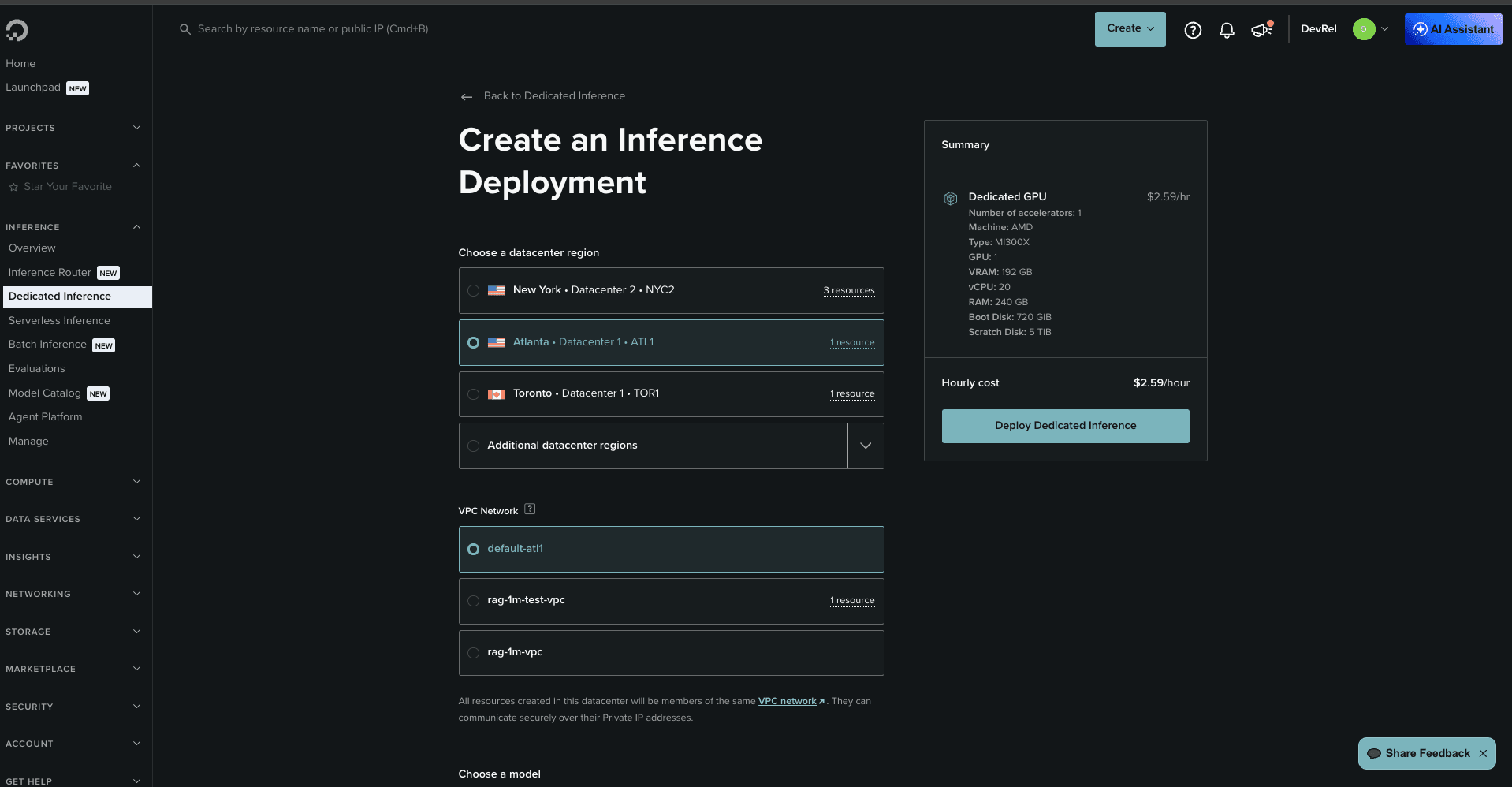Go to Home in sidebar
This screenshot has height=787, width=1512.
coord(20,63)
